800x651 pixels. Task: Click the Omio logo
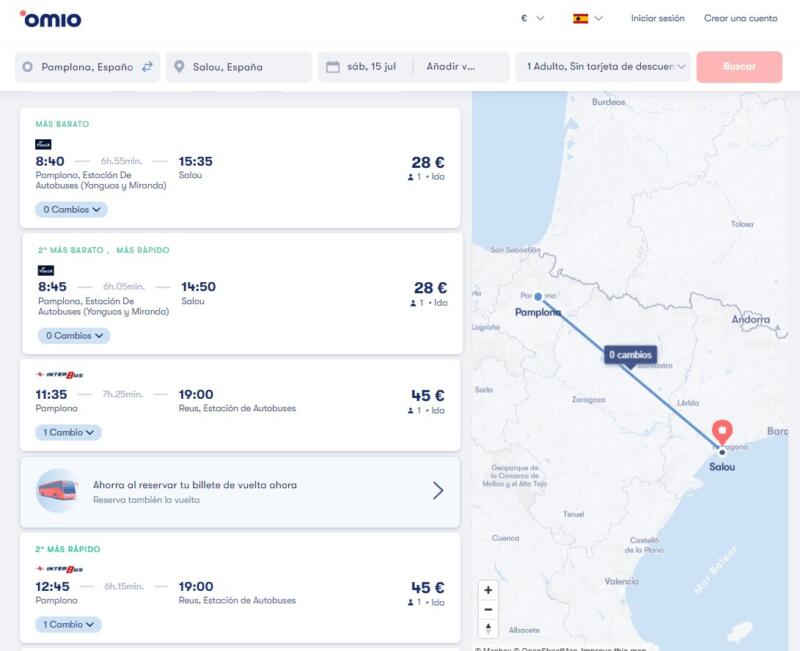[50, 18]
